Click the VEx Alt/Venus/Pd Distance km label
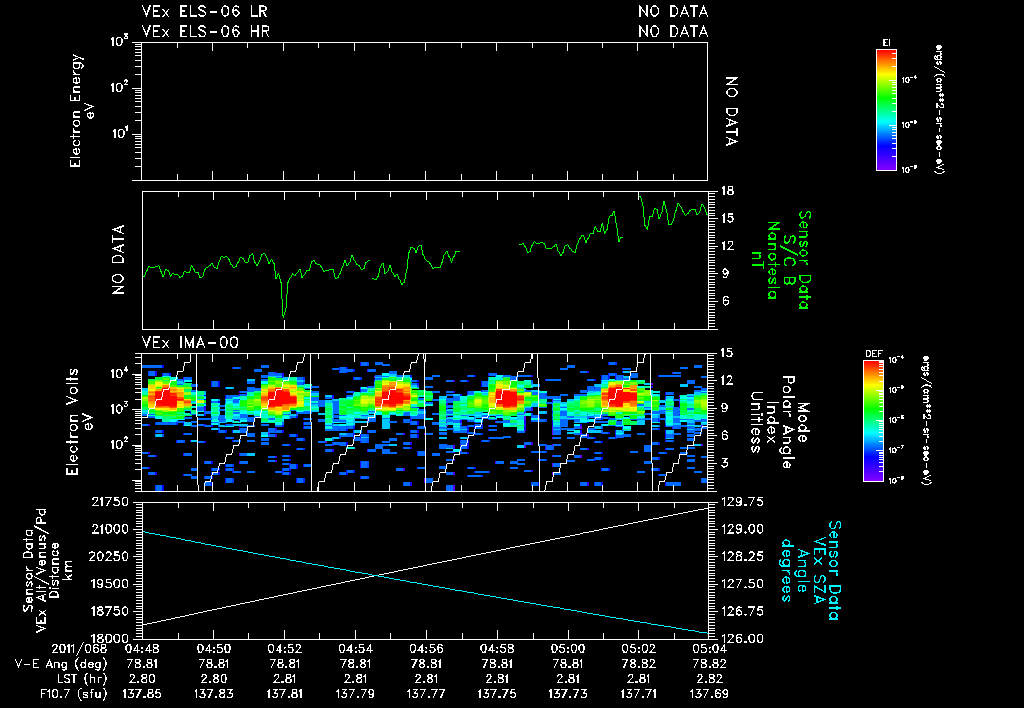 click(49, 570)
